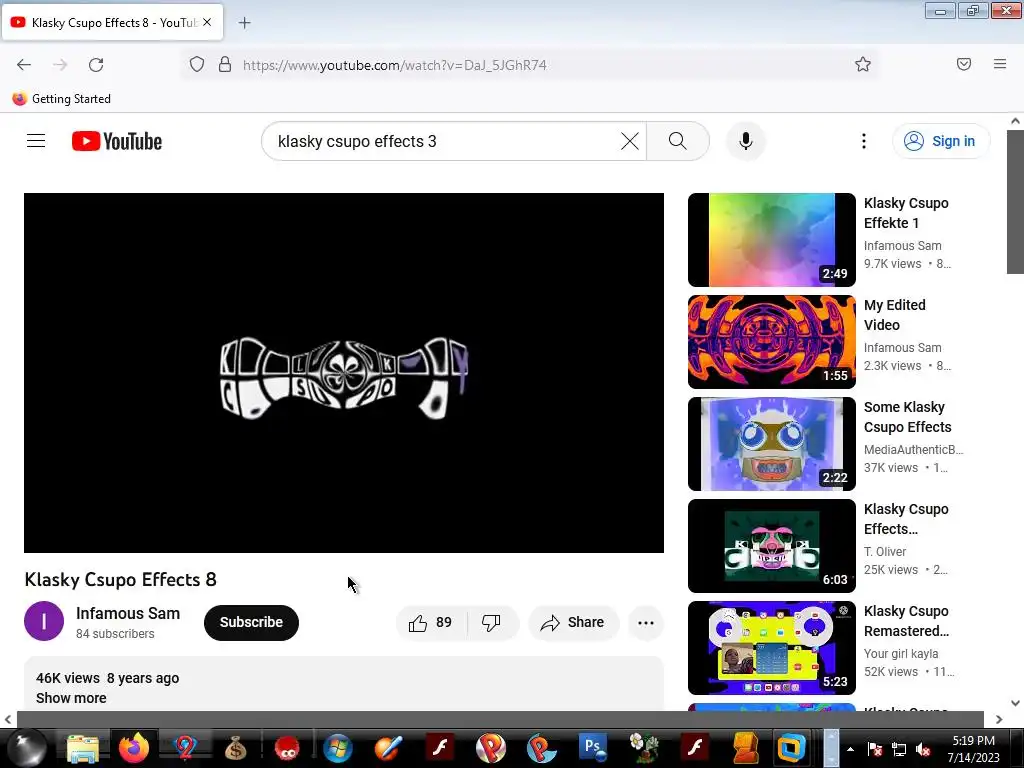Show tracking protection shield info
Screen dimensions: 1024x768
[197, 65]
